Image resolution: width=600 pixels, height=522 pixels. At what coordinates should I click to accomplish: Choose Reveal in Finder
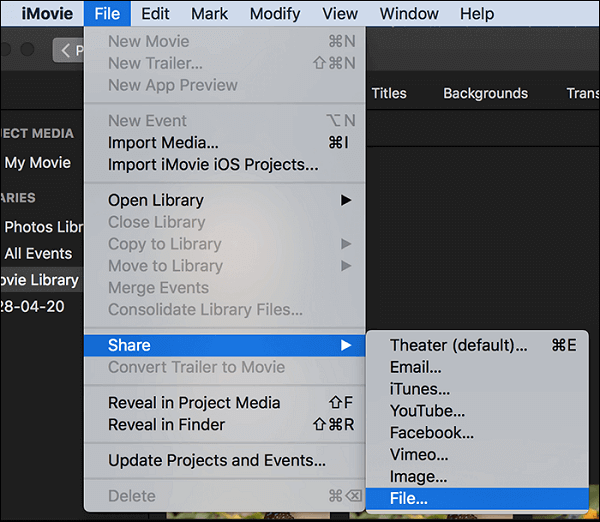tap(165, 425)
